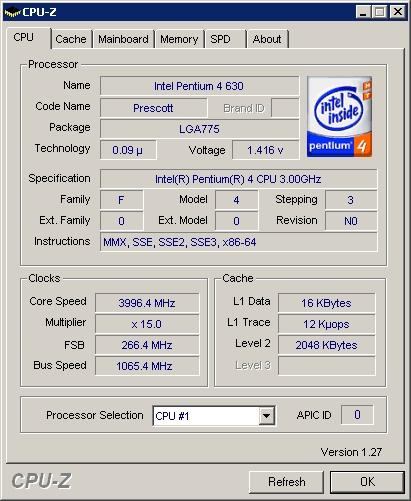Screen dimensions: 411x501
Task: Switch to the Cache tab
Action: (71, 39)
